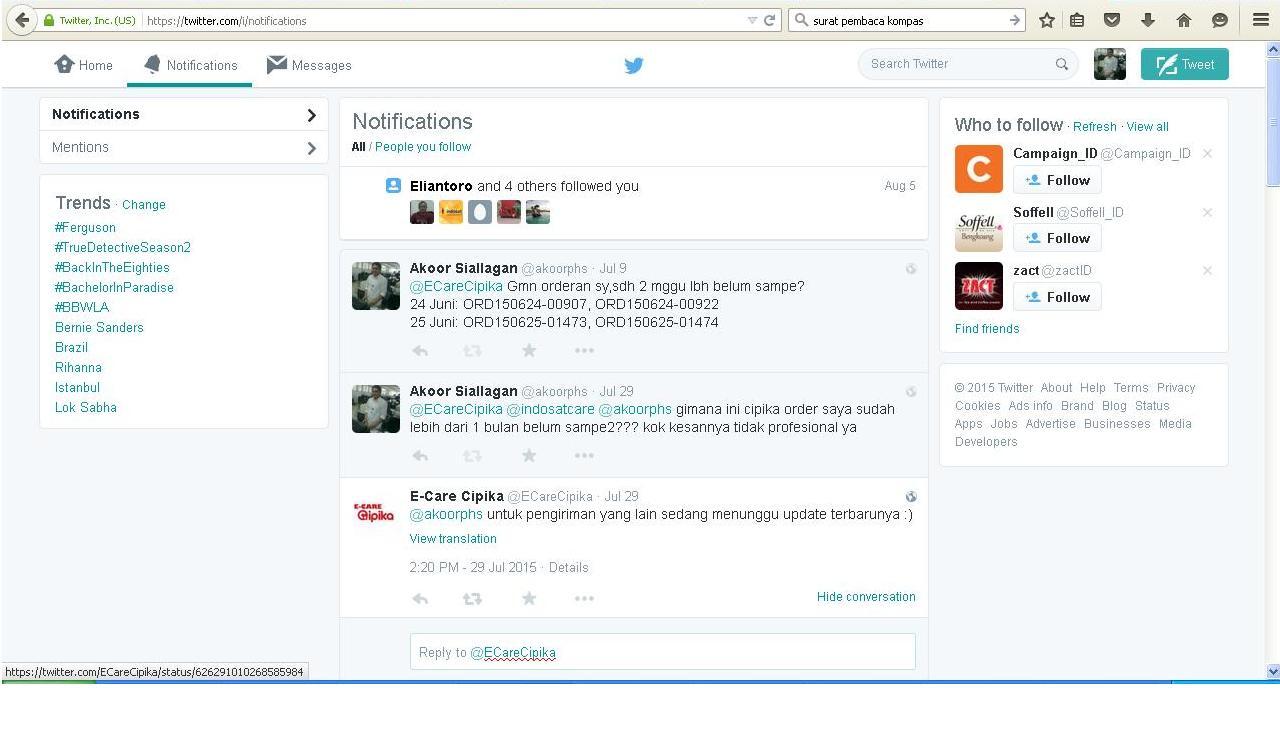Open the profile avatar menu in navbar

point(1110,64)
